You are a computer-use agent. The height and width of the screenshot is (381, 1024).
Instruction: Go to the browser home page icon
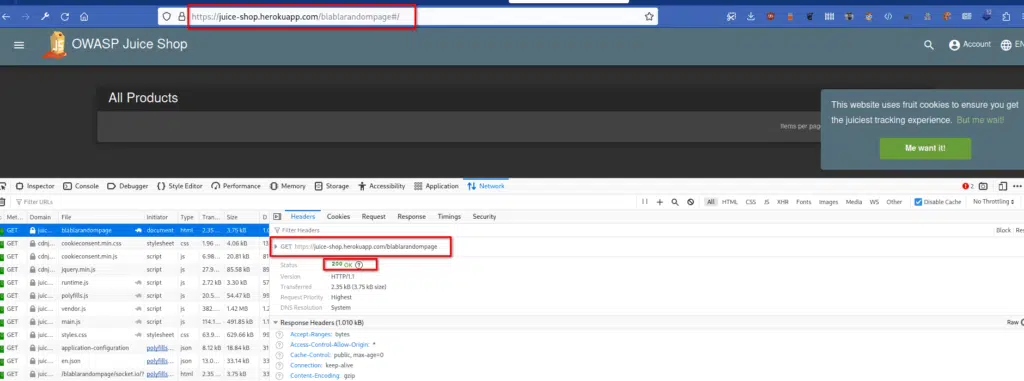pos(84,17)
